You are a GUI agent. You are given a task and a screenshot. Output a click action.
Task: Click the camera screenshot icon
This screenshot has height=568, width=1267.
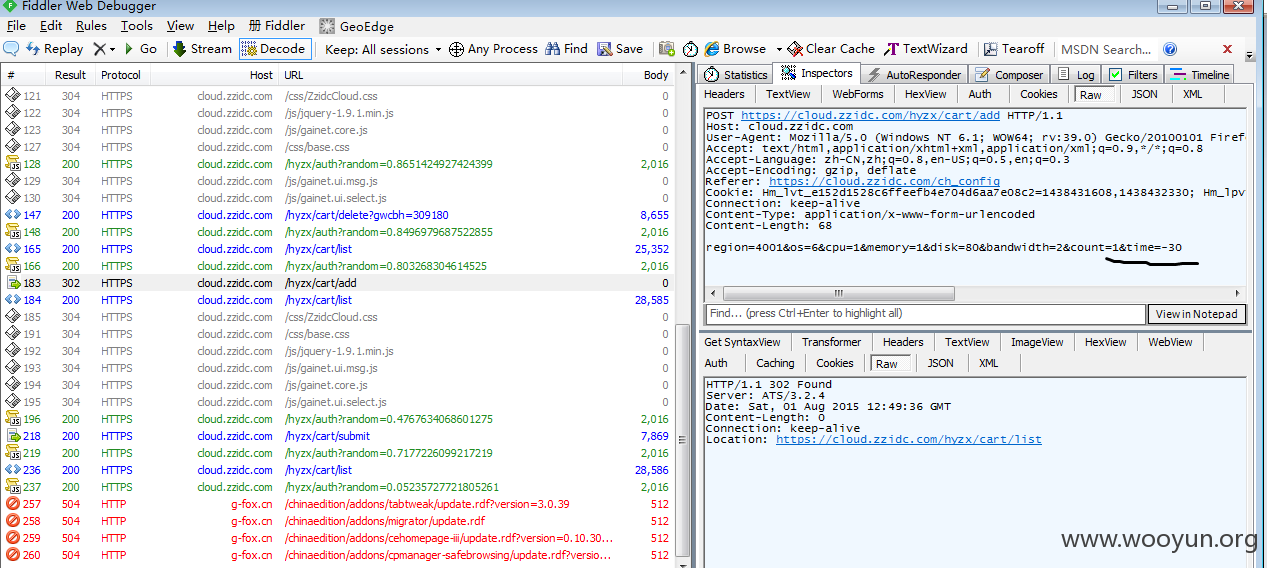[666, 49]
